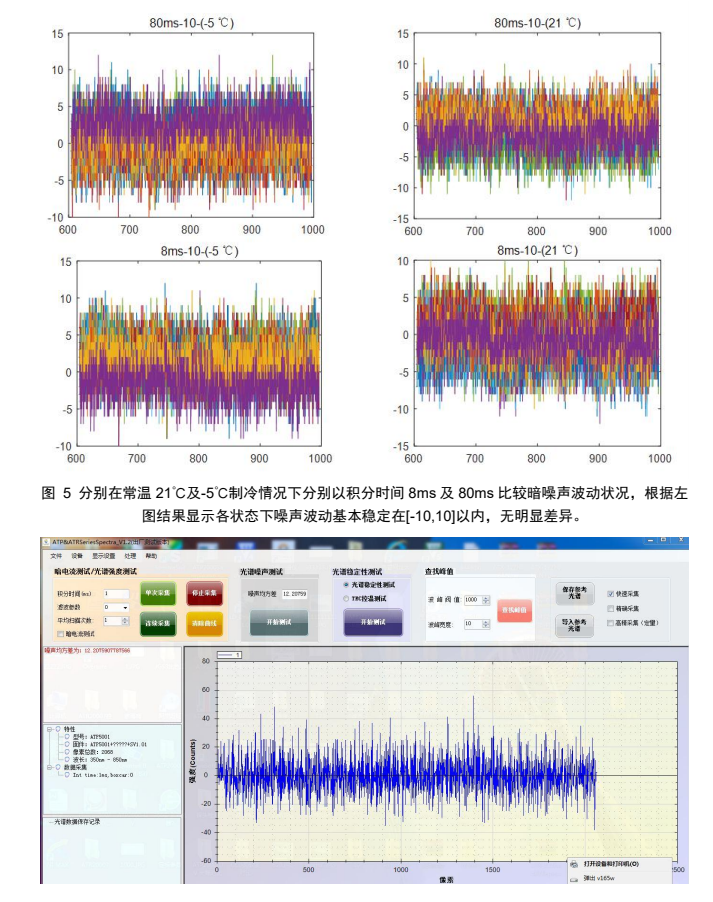Click the 平均扫描次数 spinner arrows
713x902 pixels.
point(125,620)
